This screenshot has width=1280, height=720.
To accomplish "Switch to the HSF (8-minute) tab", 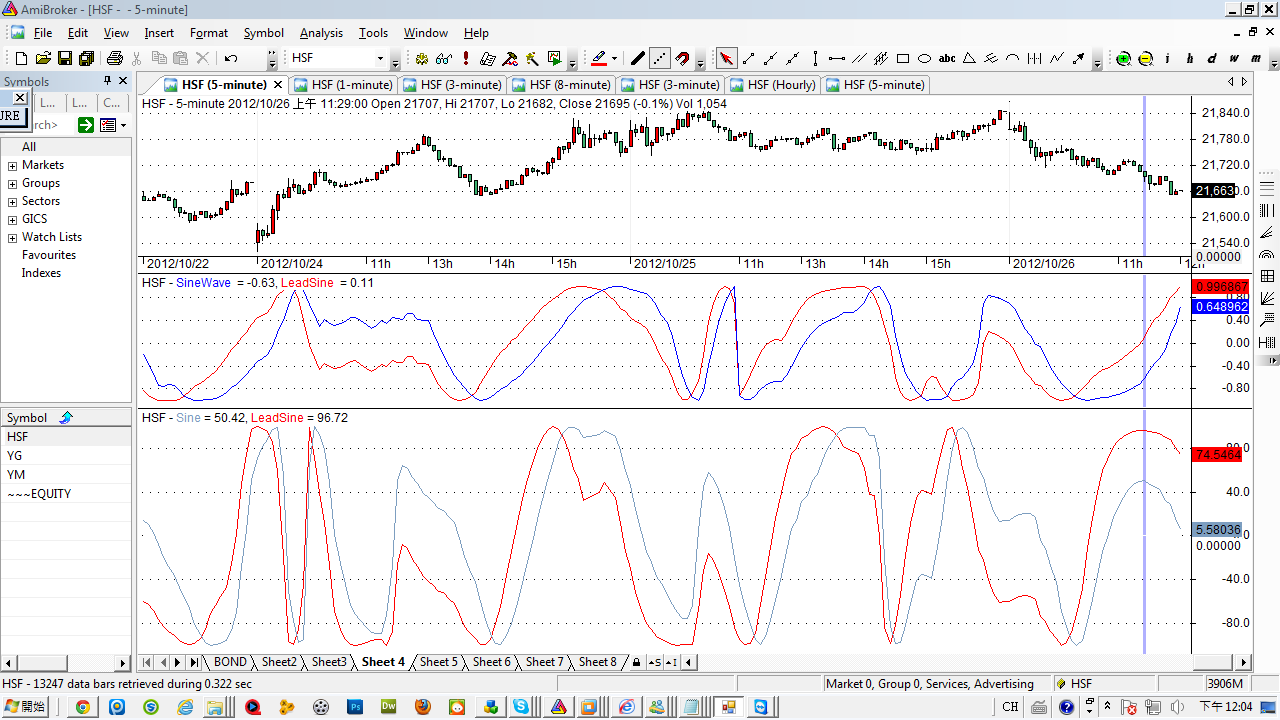I will 561,85.
